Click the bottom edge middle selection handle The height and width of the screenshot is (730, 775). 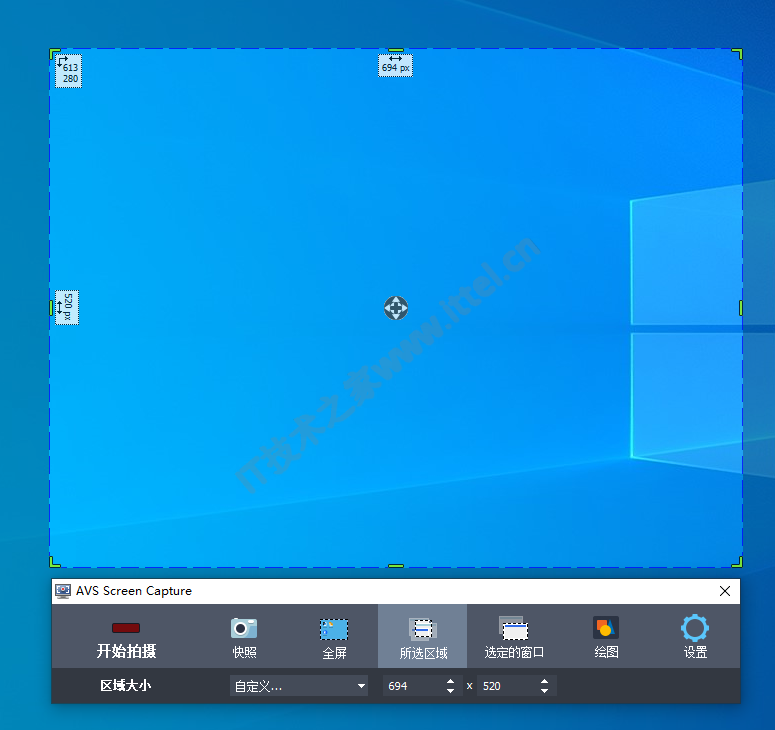point(396,565)
